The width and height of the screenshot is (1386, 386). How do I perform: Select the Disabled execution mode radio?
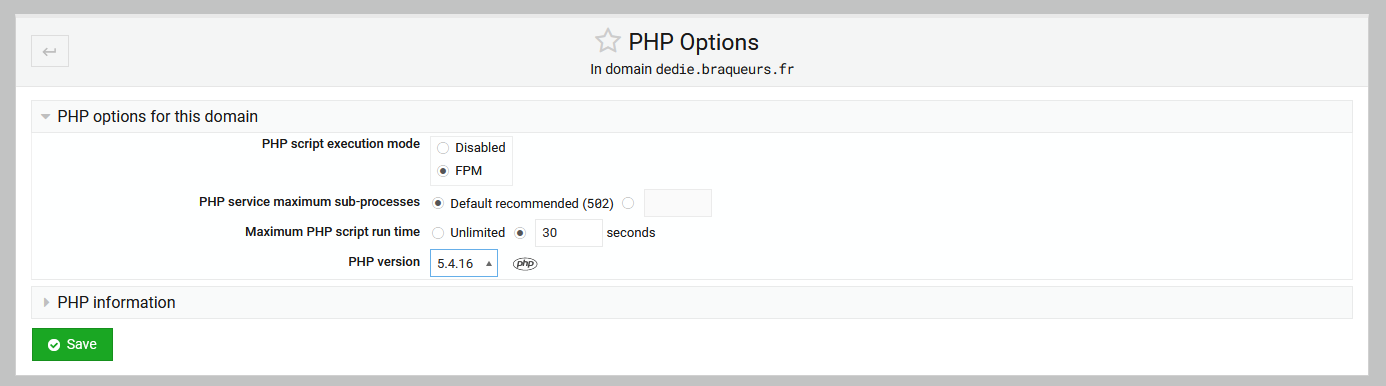click(x=443, y=147)
